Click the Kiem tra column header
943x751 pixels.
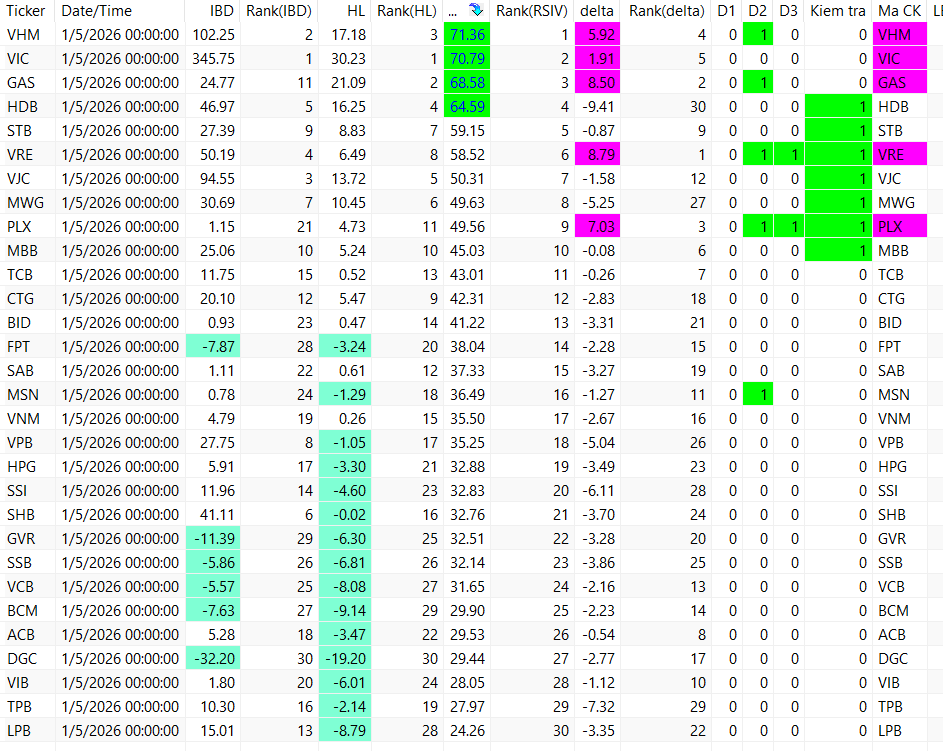coord(838,10)
